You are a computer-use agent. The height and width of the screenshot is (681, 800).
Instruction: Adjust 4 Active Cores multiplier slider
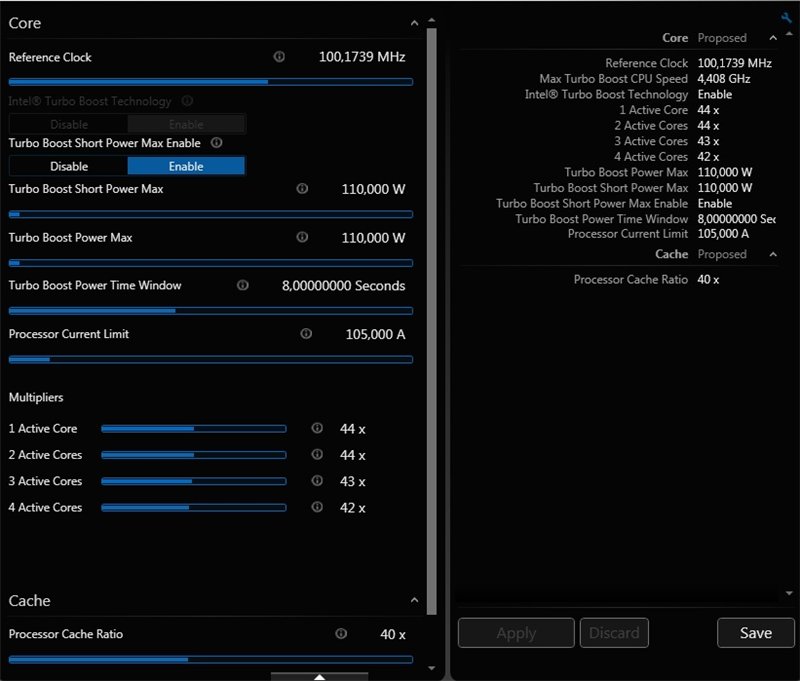(x=193, y=508)
